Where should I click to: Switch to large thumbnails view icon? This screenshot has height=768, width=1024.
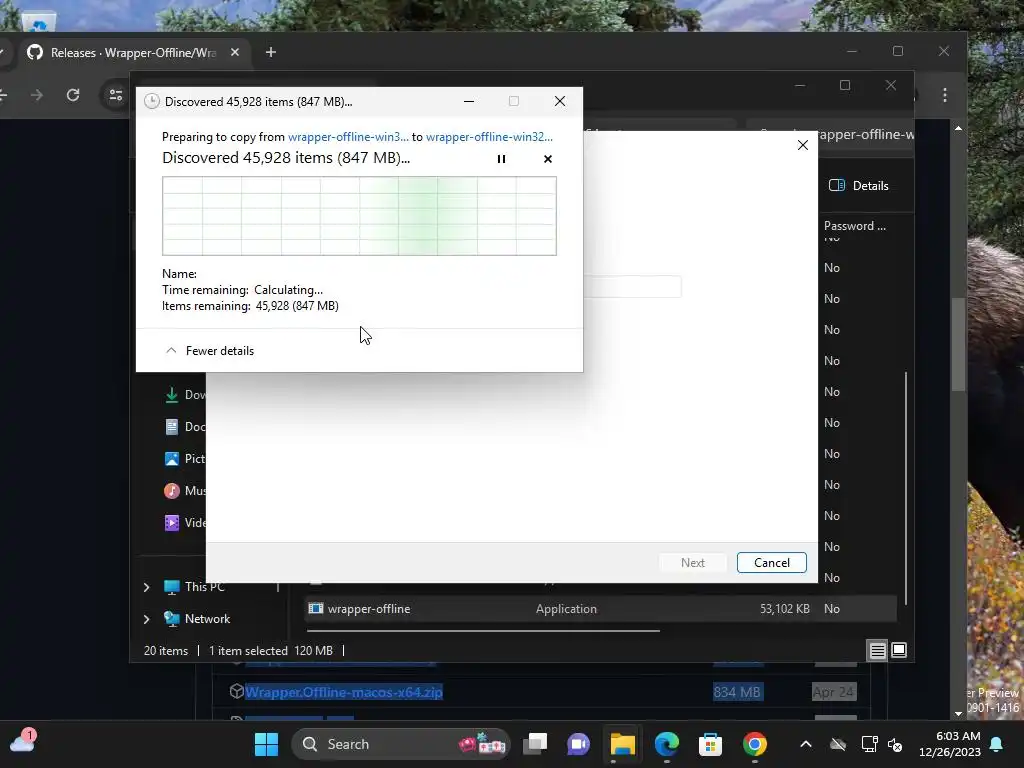tap(899, 650)
